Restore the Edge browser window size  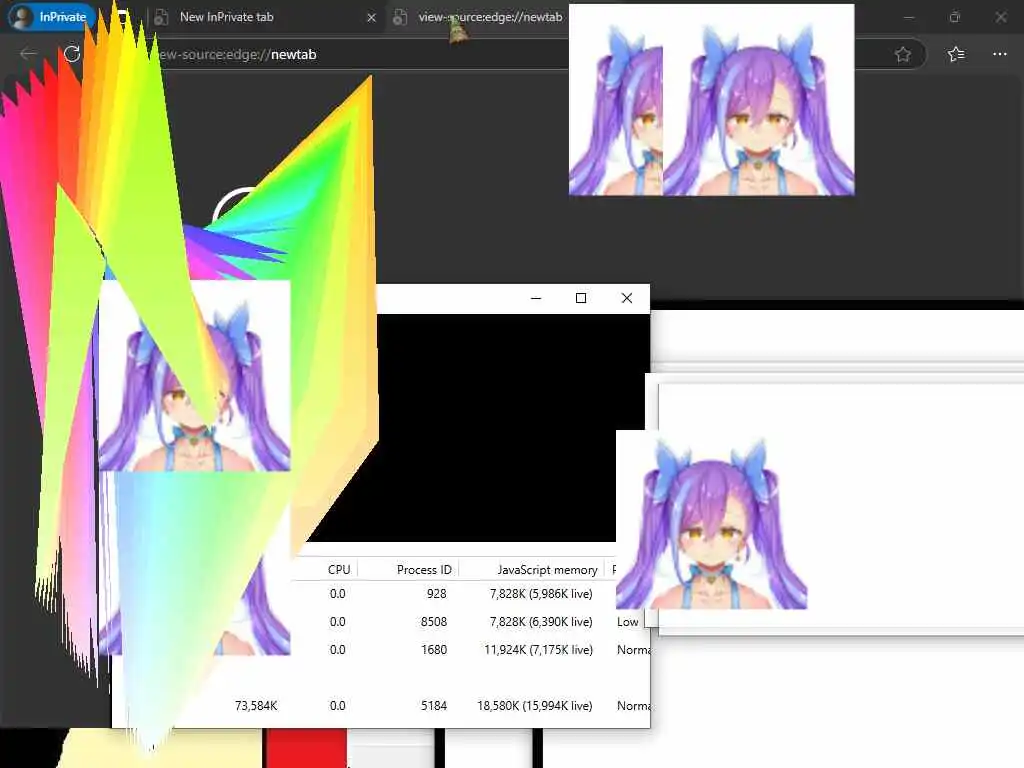coord(955,18)
